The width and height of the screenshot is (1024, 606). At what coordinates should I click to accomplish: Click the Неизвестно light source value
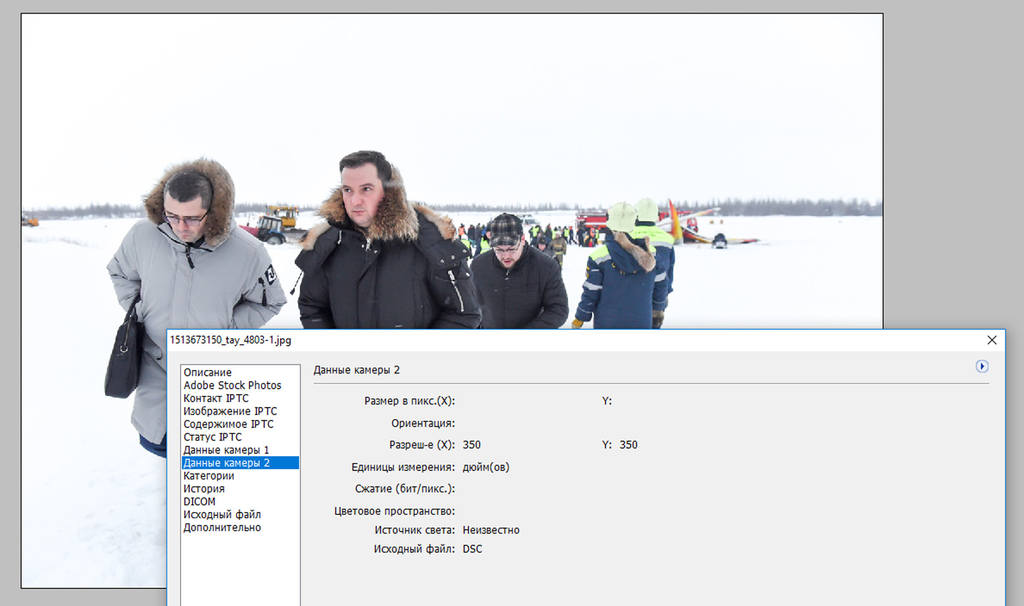coord(491,530)
